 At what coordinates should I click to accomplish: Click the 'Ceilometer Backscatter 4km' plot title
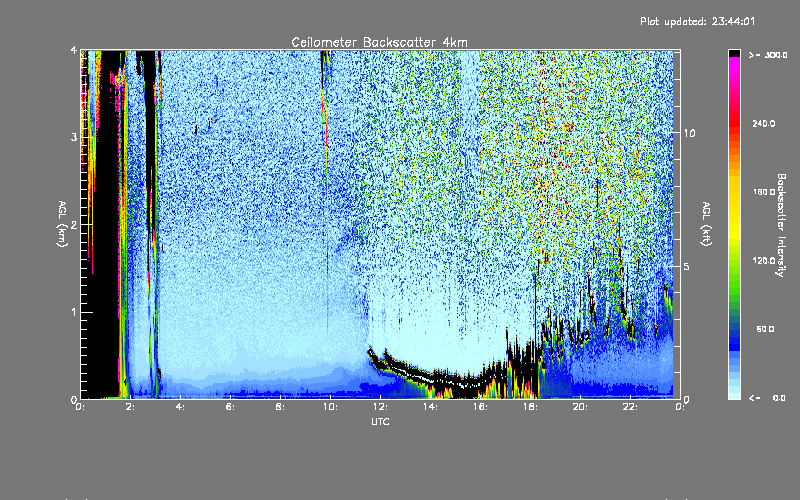click(379, 42)
